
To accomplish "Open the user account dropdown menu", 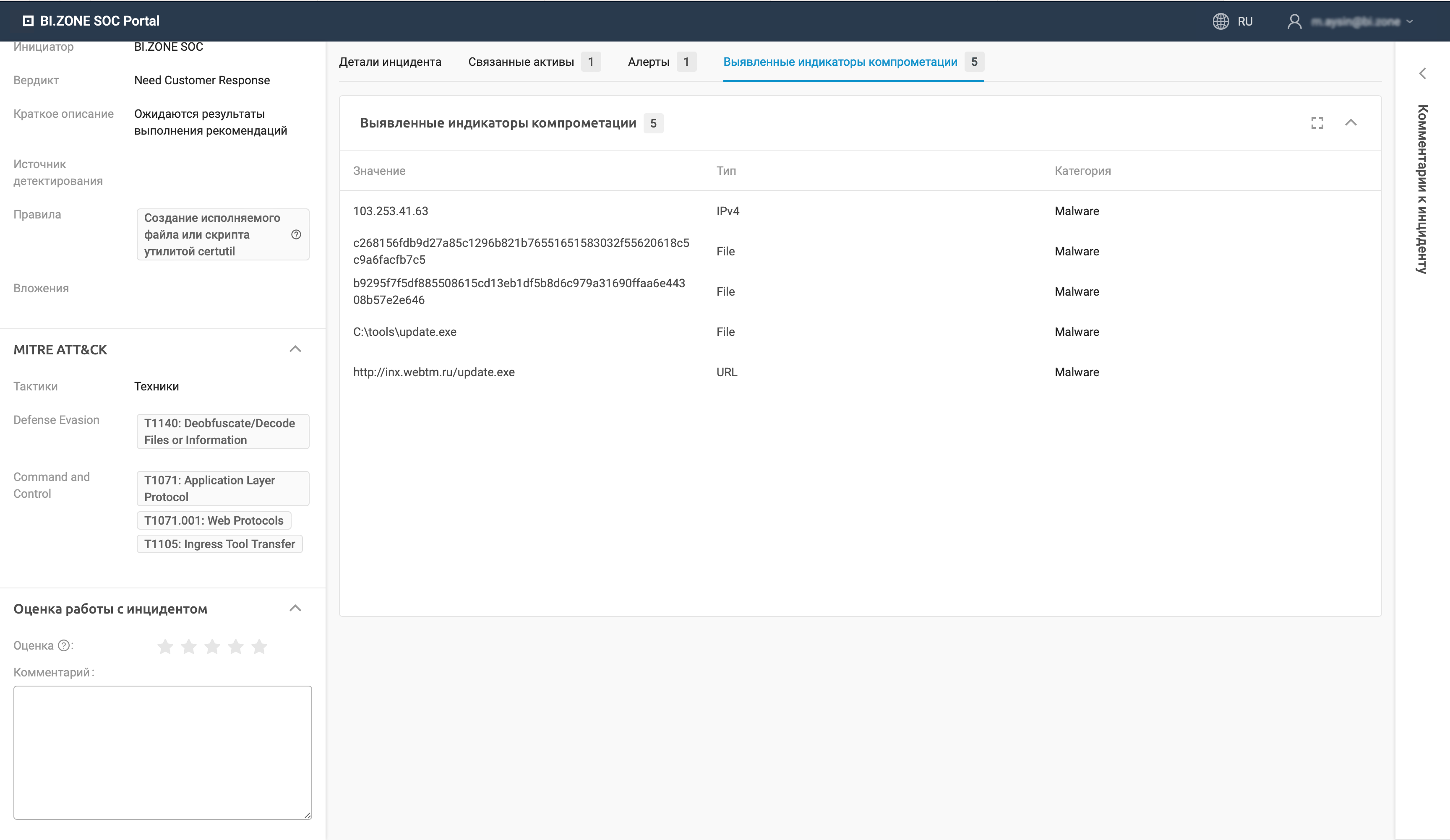I will tap(1410, 21).
